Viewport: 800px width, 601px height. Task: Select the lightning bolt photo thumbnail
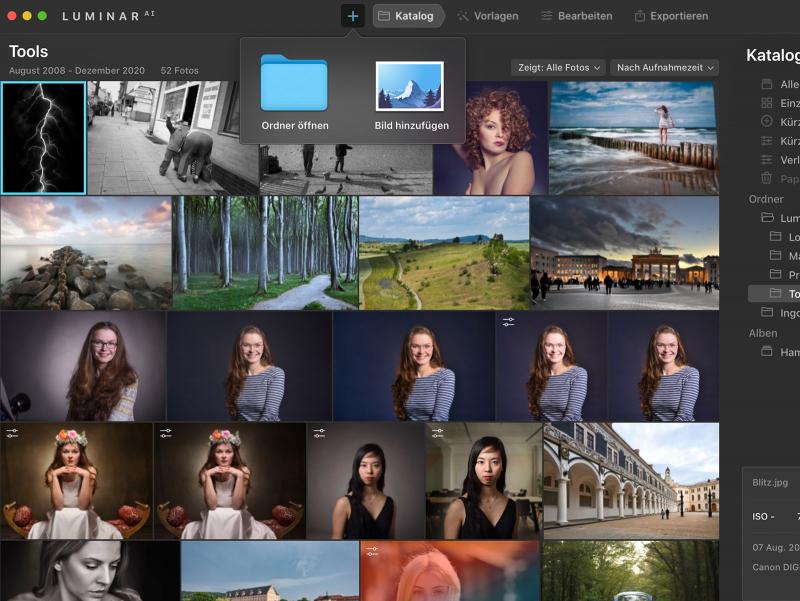(43, 137)
